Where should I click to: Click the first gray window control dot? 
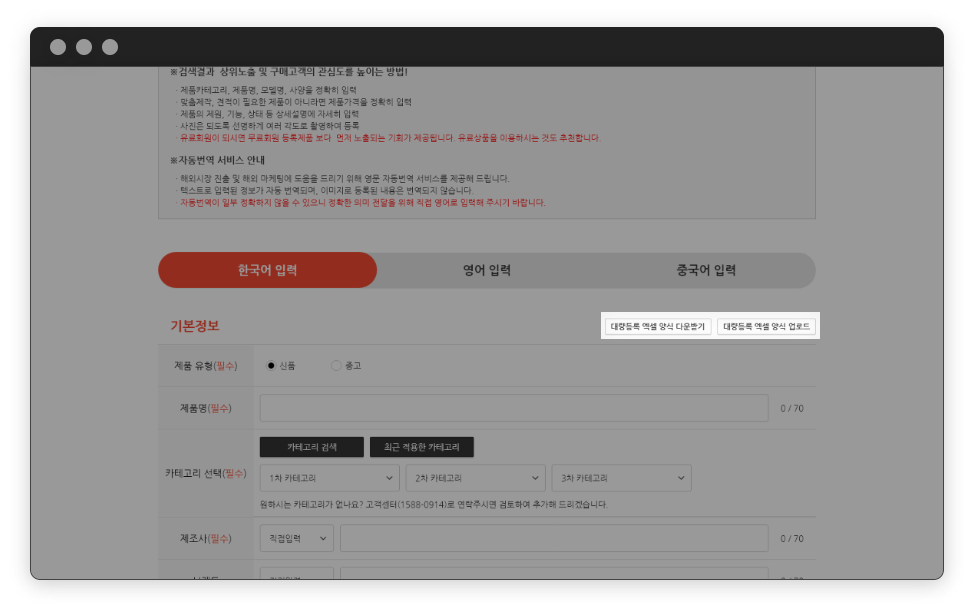coord(58,47)
